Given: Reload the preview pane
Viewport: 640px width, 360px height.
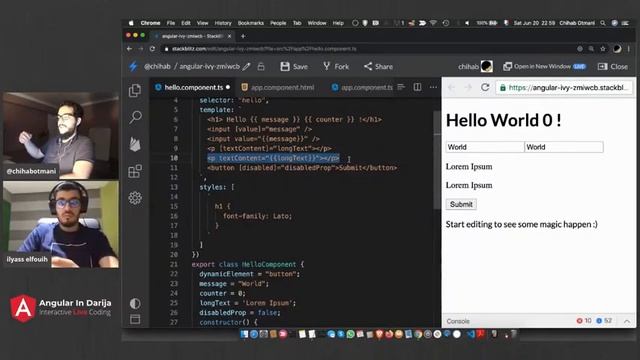Looking at the screenshot, I should [485, 87].
